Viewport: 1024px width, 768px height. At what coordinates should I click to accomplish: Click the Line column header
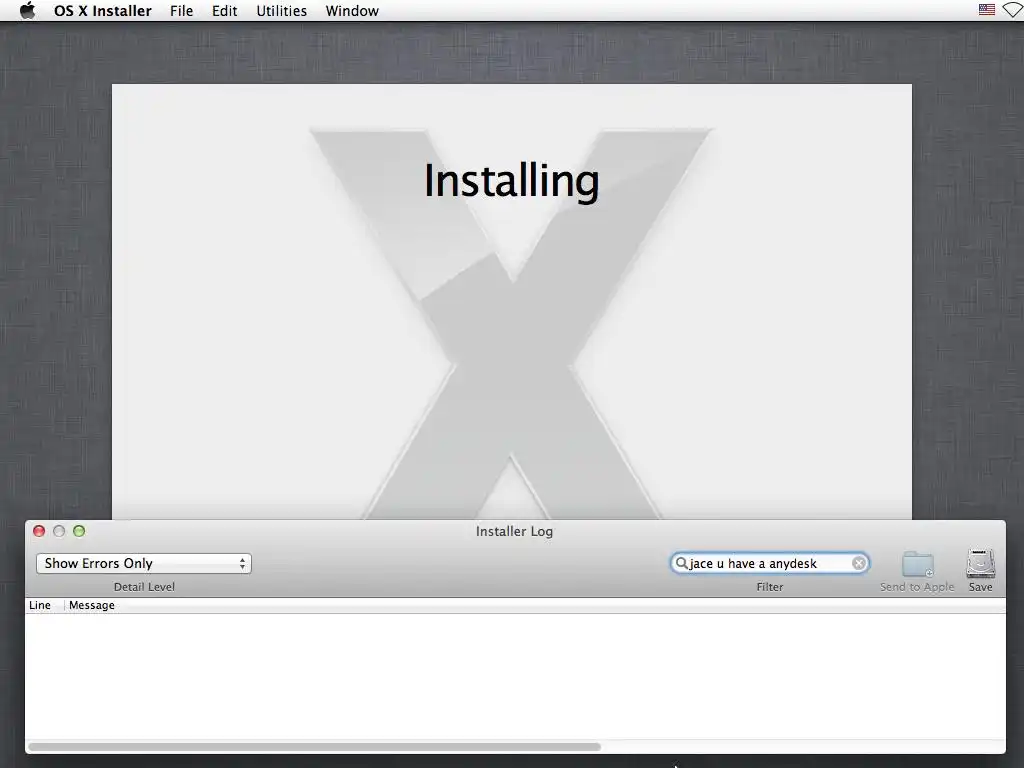(x=40, y=605)
